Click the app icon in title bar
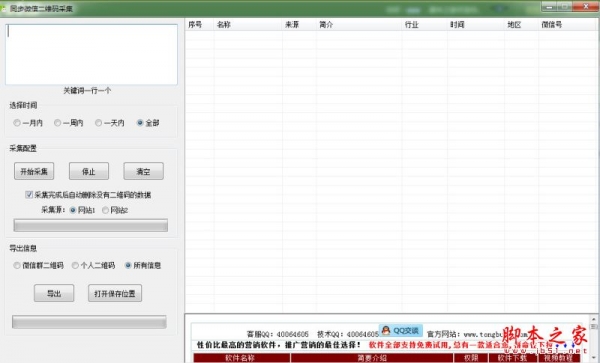Image resolution: width=600 pixels, height=363 pixels. (x=3, y=8)
